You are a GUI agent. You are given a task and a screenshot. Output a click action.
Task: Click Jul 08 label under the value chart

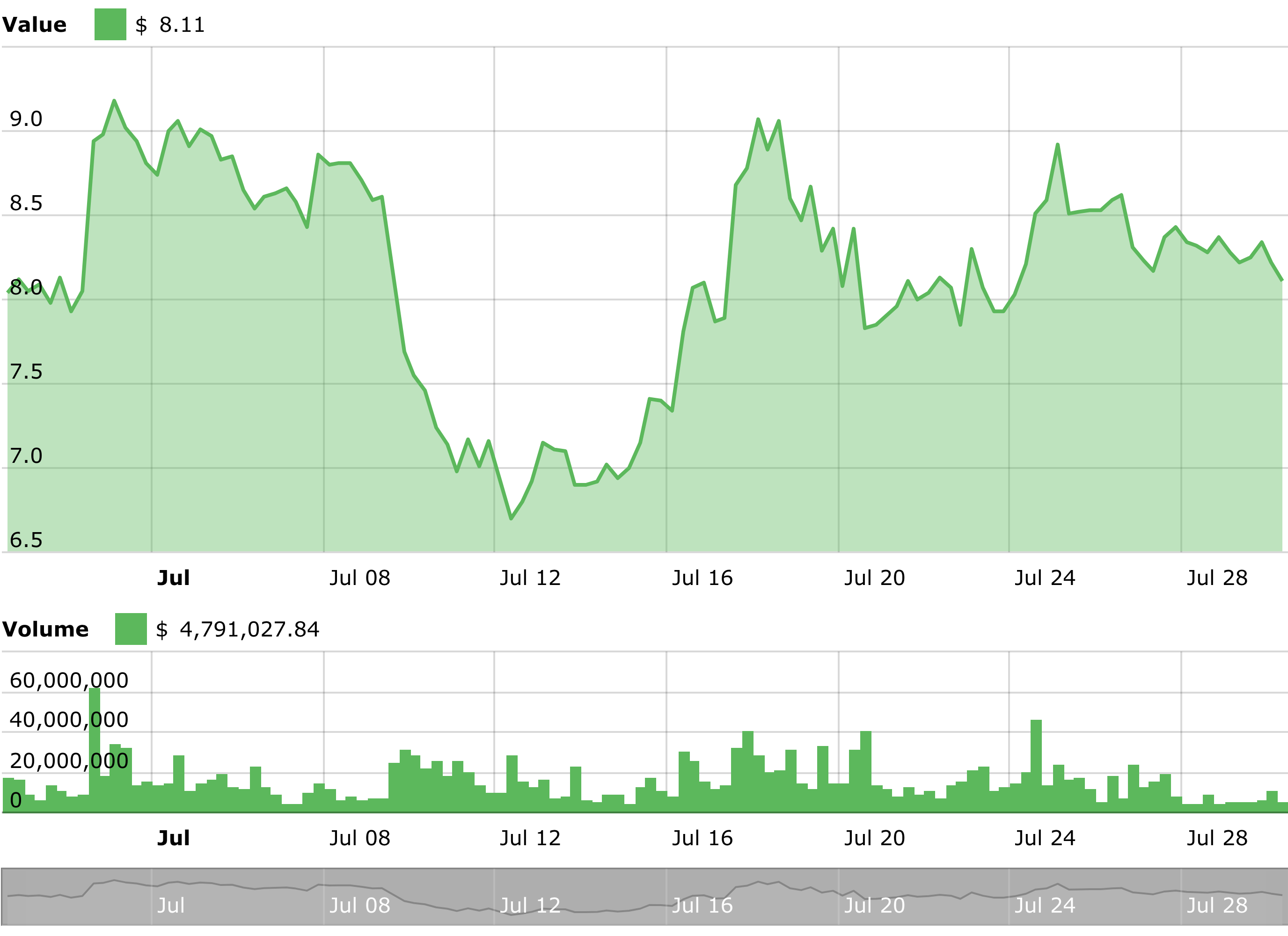360,578
